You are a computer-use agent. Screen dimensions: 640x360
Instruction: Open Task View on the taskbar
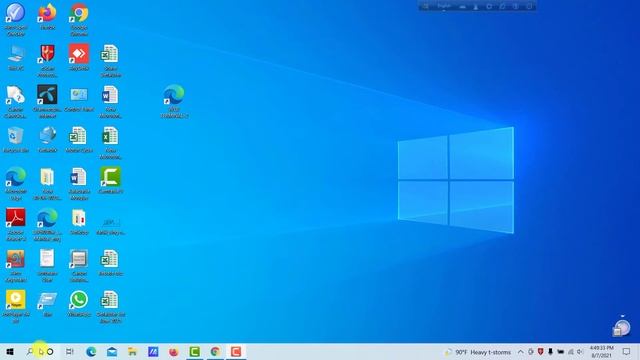70,351
